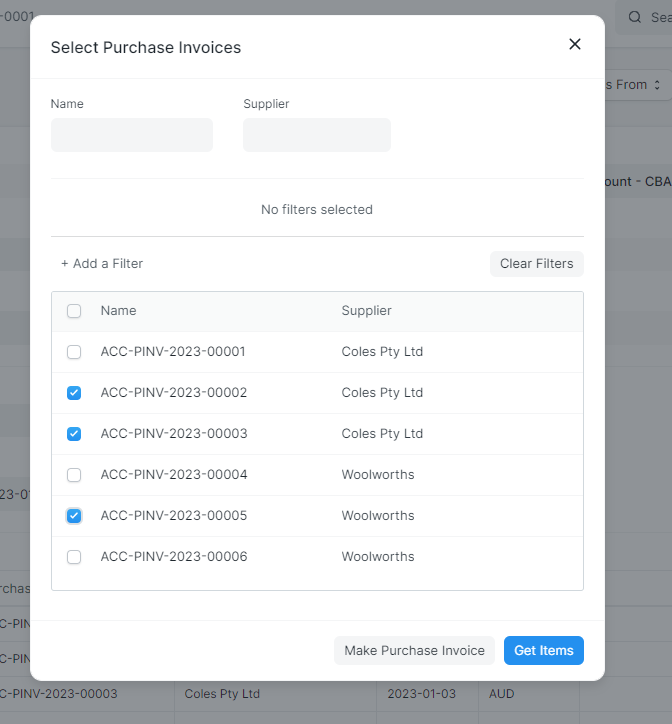Click the Get Items button

click(544, 651)
